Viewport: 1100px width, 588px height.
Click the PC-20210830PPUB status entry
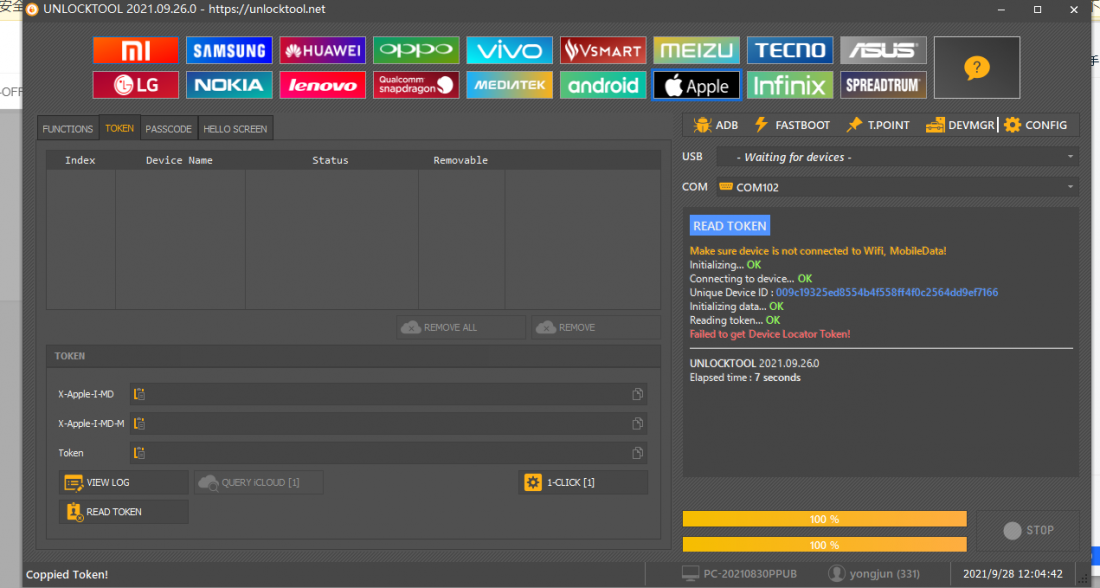(x=739, y=573)
